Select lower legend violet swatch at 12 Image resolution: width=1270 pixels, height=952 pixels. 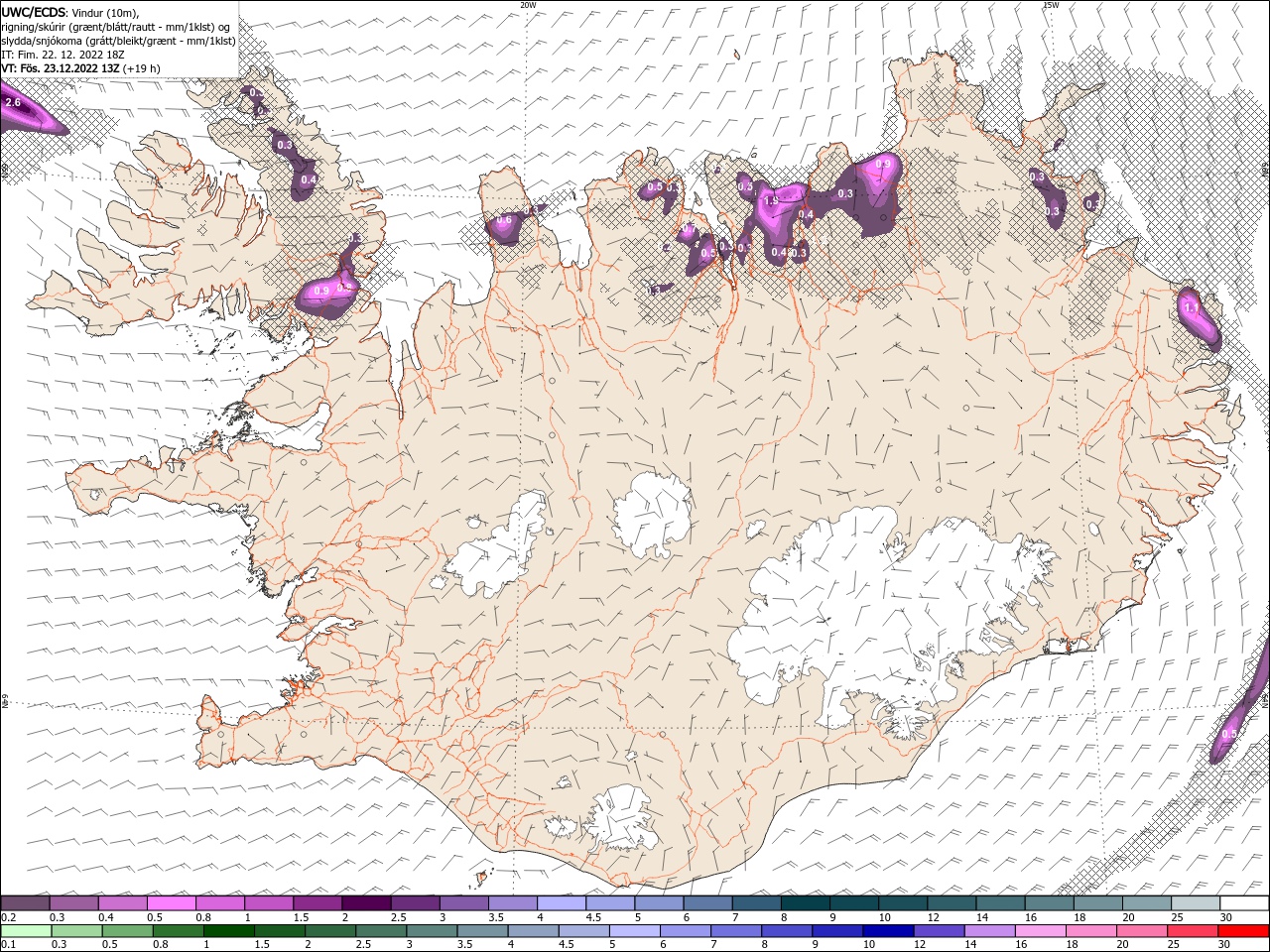pos(938,931)
